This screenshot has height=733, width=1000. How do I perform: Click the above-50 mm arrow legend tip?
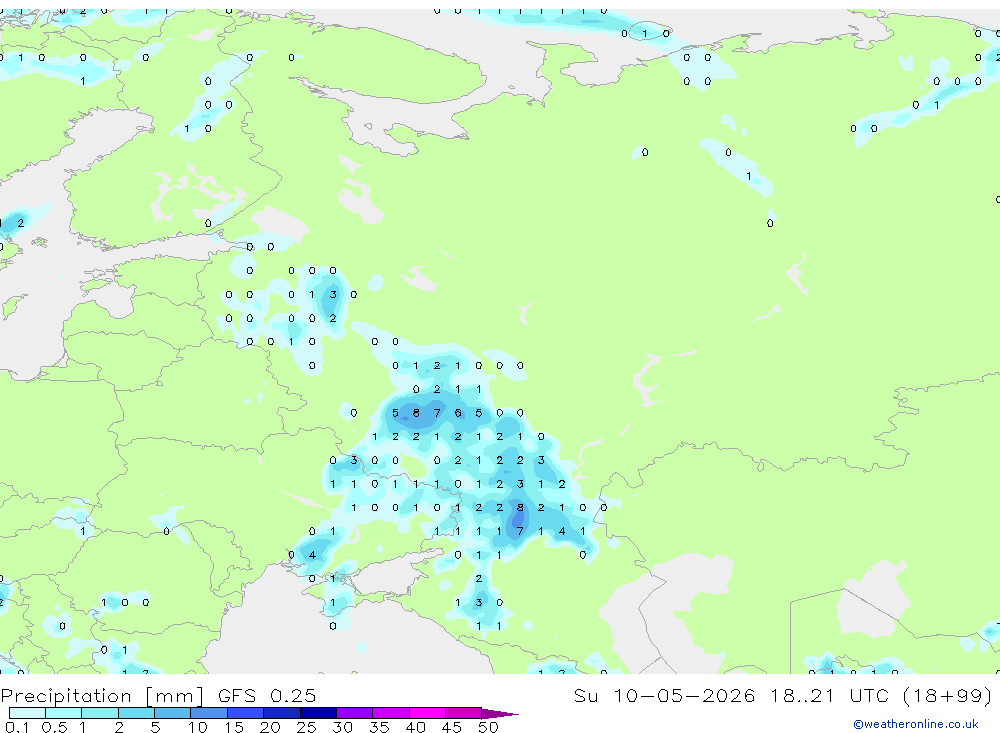pos(500,714)
